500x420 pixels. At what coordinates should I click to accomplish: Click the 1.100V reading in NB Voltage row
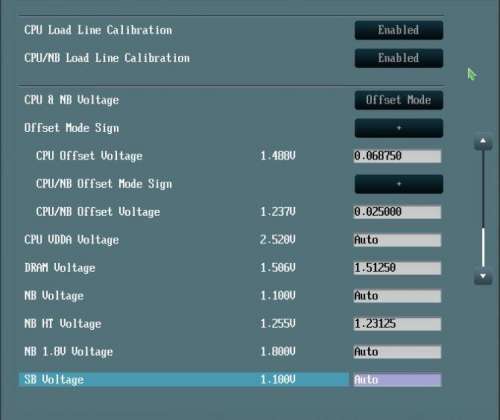click(x=278, y=296)
